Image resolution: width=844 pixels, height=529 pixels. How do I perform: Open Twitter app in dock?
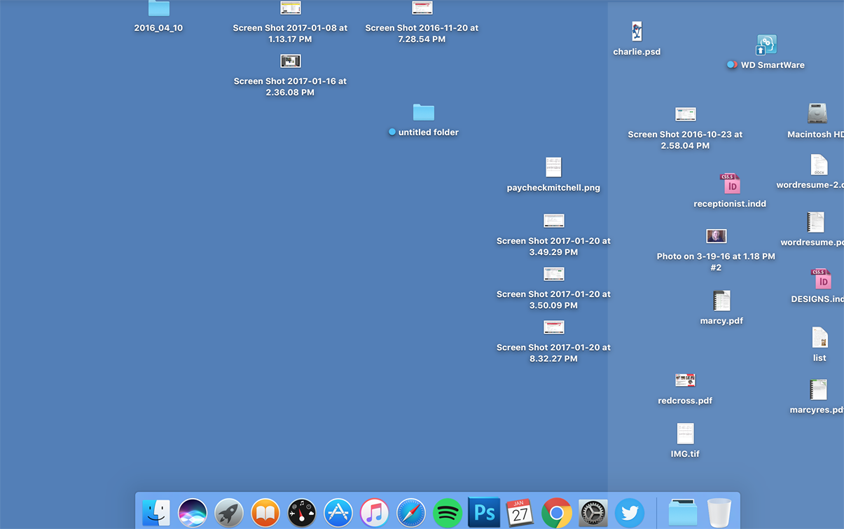(x=630, y=512)
